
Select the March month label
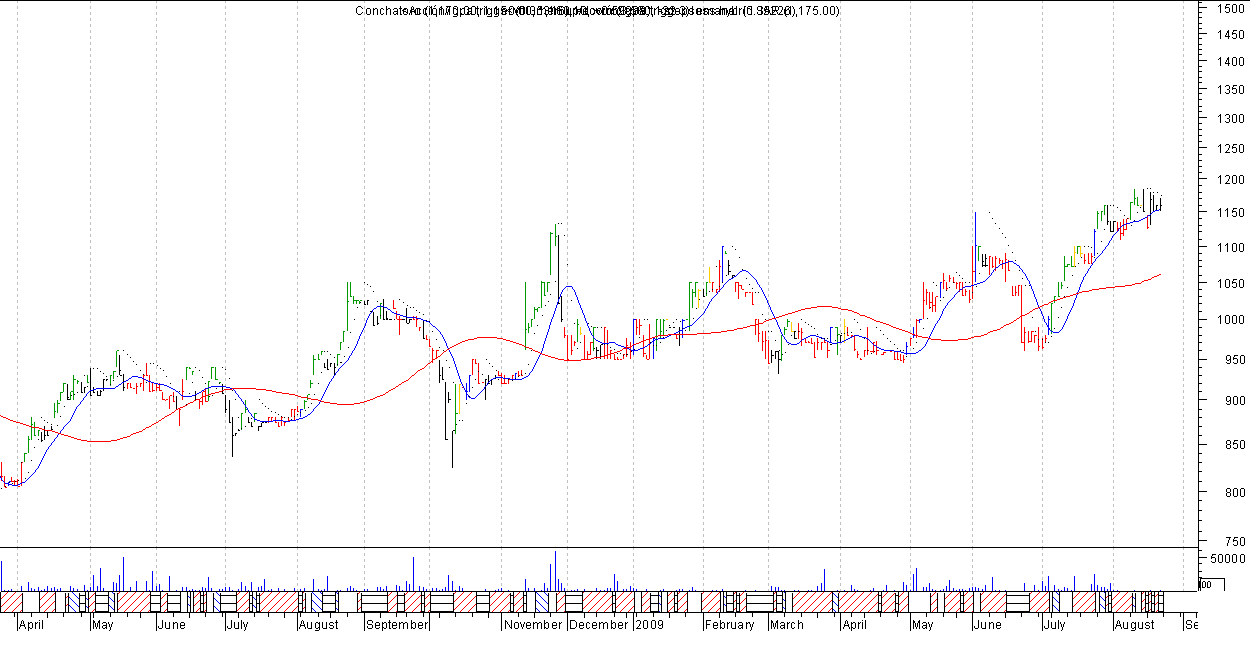pos(786,625)
